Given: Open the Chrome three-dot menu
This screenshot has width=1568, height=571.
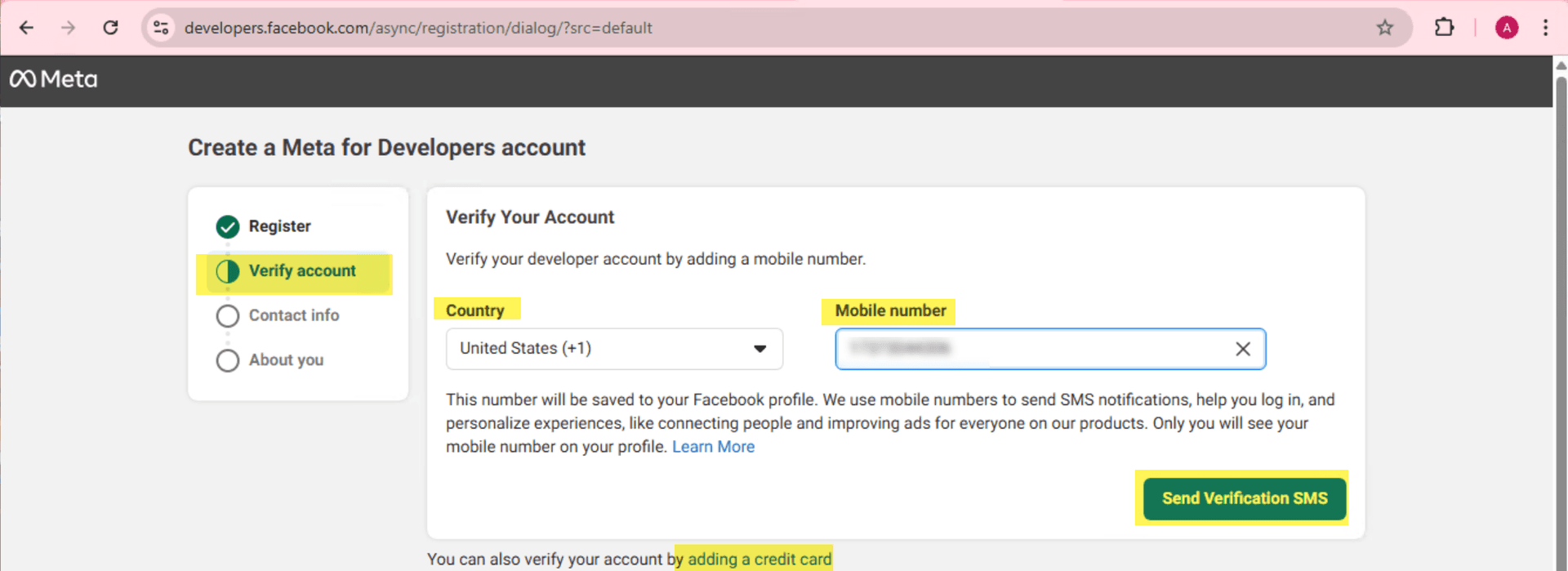Looking at the screenshot, I should click(1545, 28).
